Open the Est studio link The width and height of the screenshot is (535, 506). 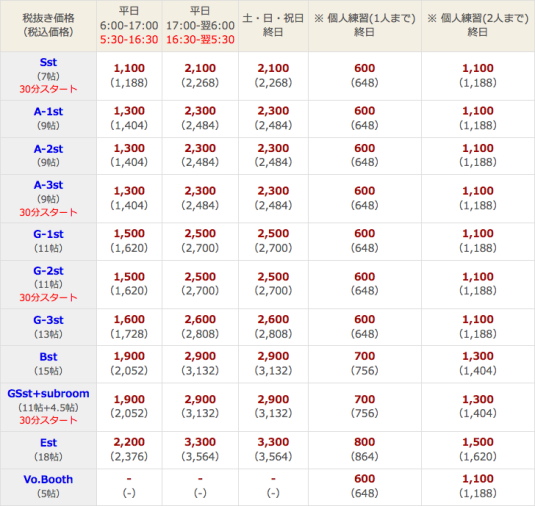tap(48, 443)
